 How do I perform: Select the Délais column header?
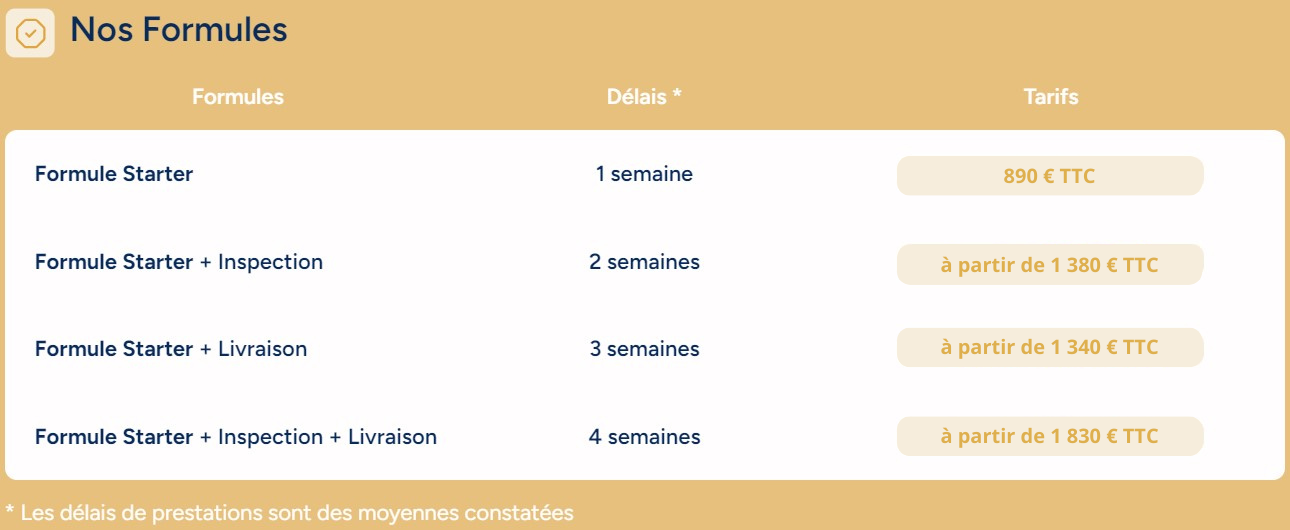644,97
